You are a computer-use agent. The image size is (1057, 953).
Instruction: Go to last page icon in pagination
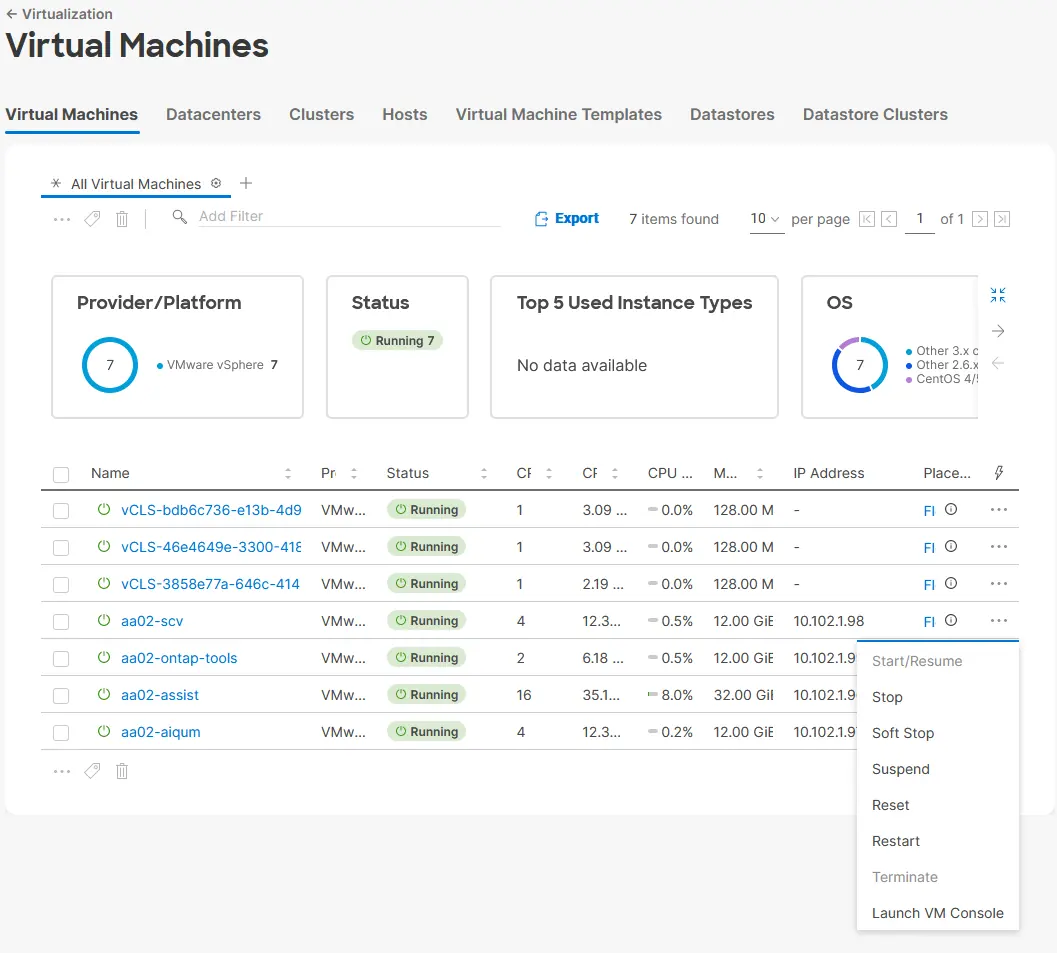1002,219
